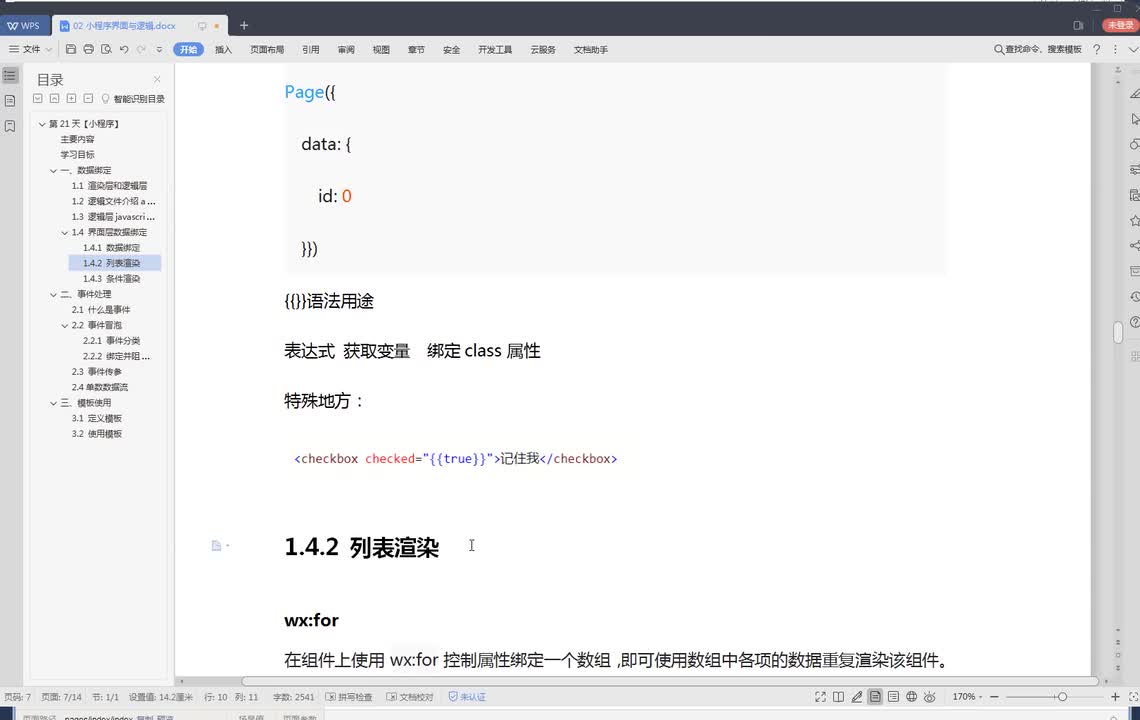The height and width of the screenshot is (720, 1140).
Task: Click the outline level-down arrow icon
Action: click(x=38, y=98)
